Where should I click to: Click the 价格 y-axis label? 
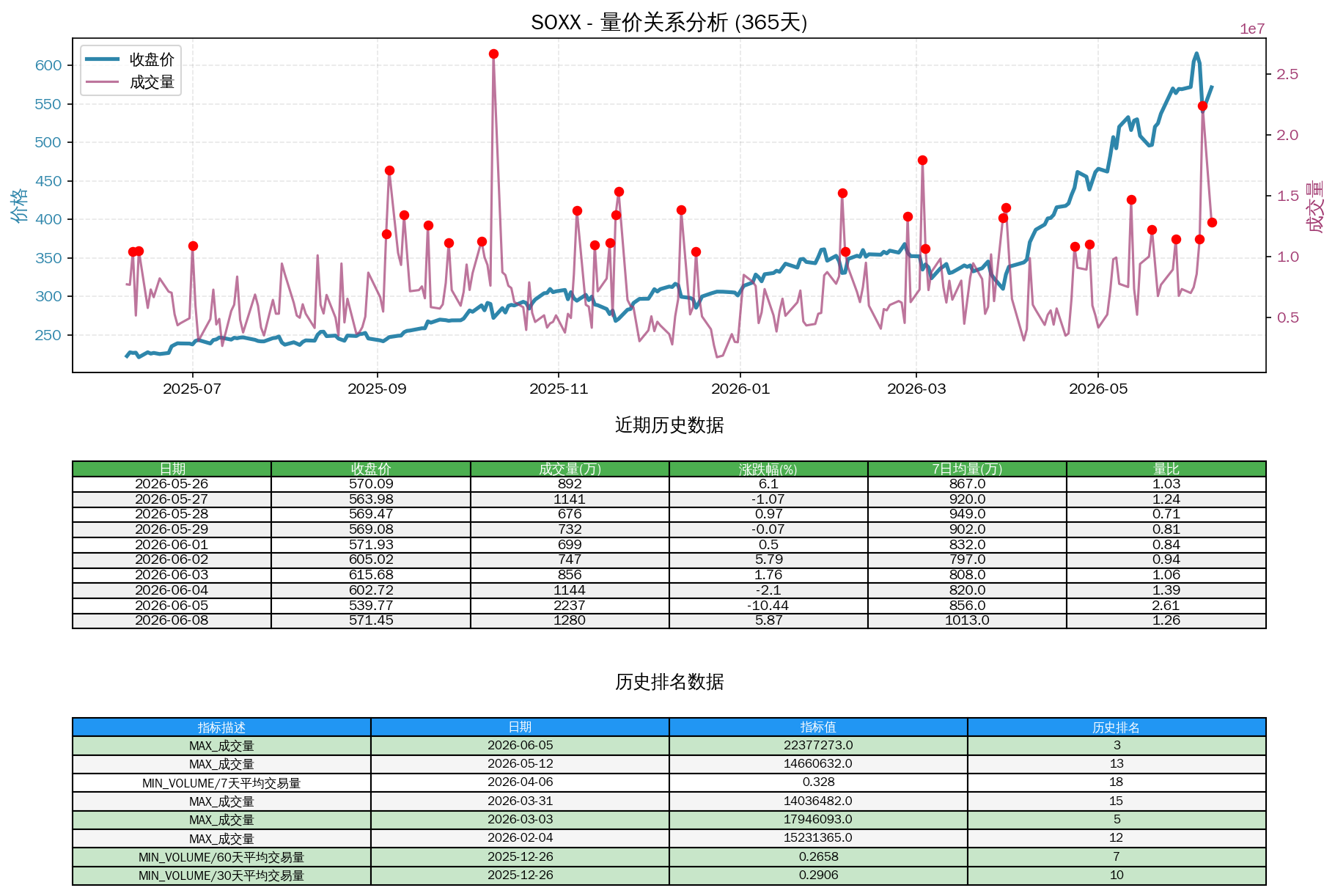click(20, 205)
